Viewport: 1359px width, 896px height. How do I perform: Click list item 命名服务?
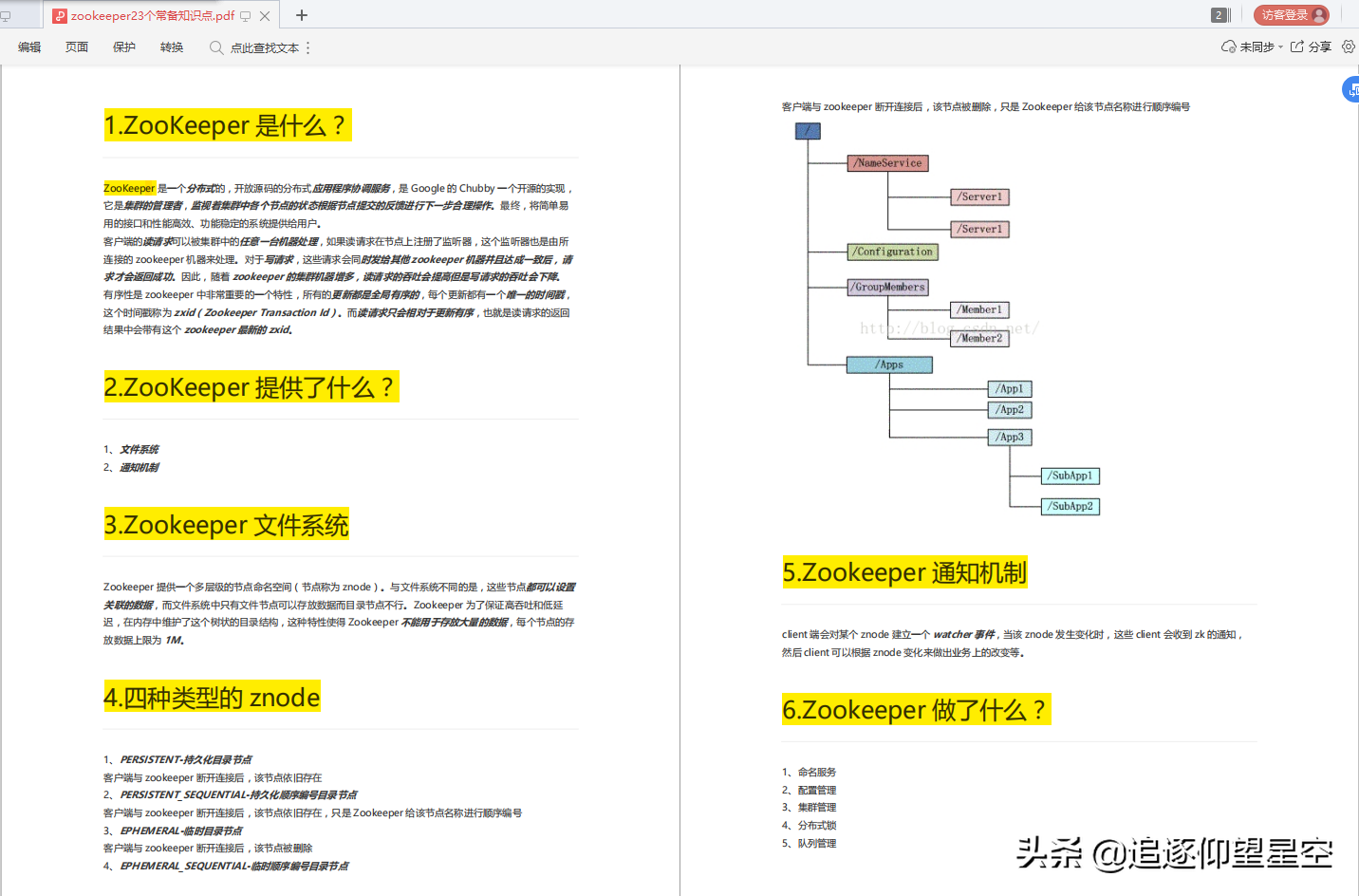tap(817, 773)
